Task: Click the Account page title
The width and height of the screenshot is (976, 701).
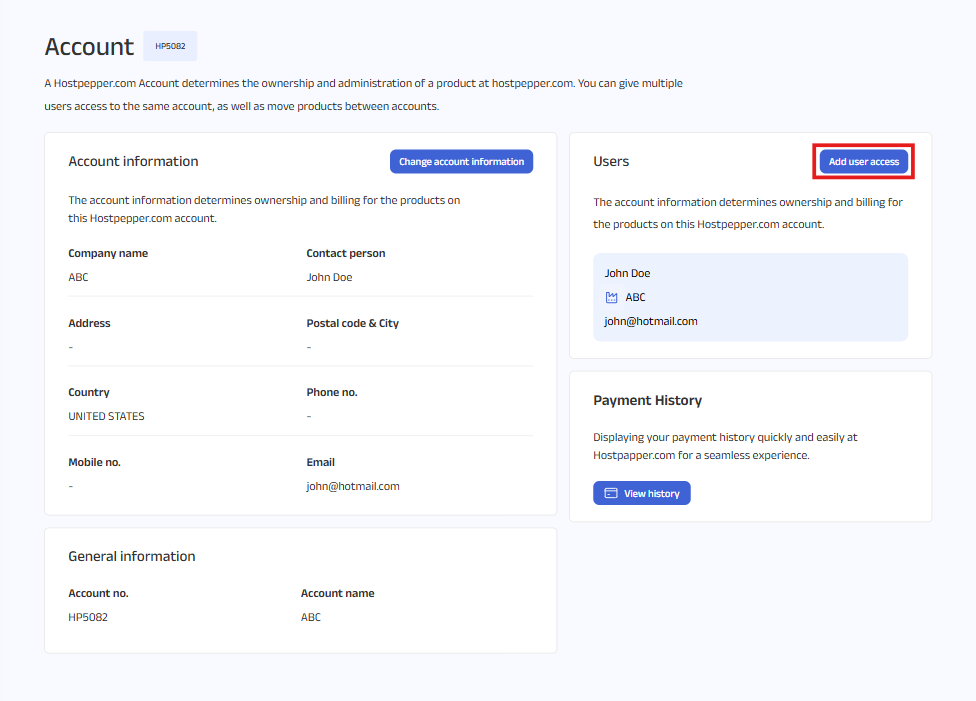Action: tap(89, 47)
